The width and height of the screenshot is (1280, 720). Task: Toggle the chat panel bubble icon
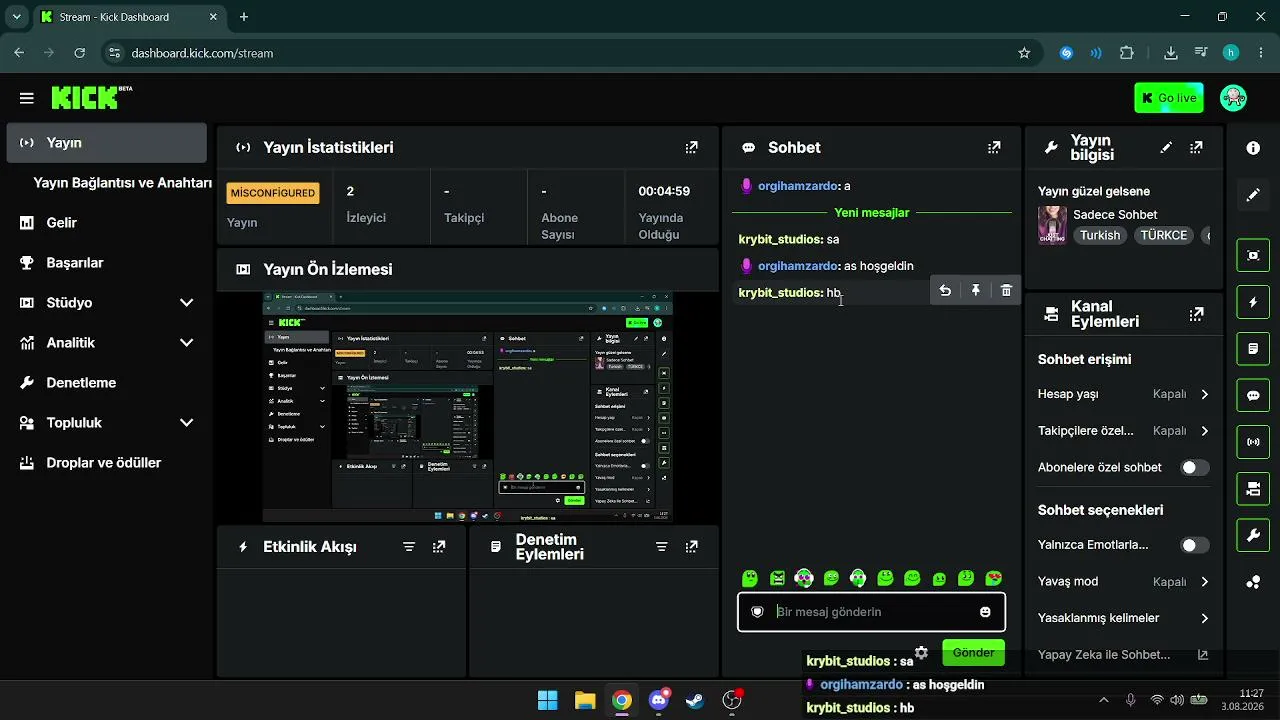[1253, 395]
